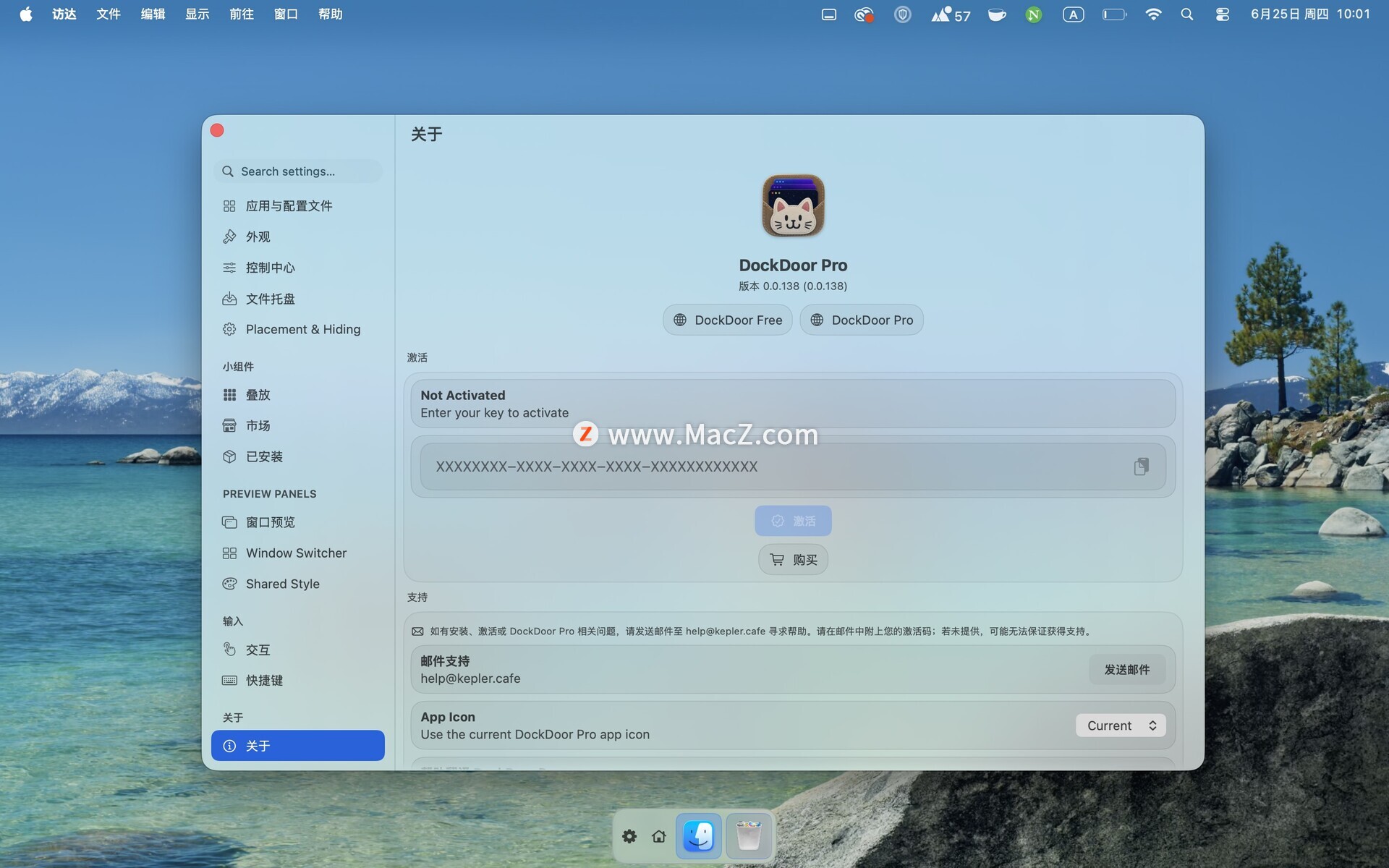Click the Wi-Fi menu bar icon

pos(1153,14)
